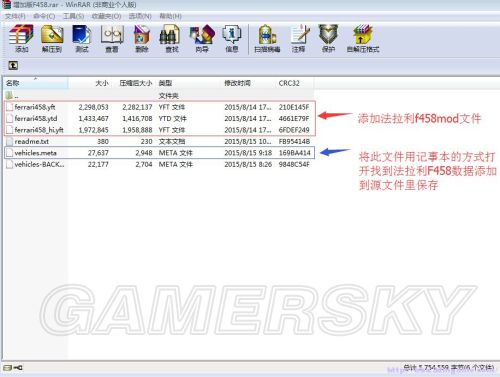Select the readme.txt file name
Viewport: 500px width, 377px height.
32,142
